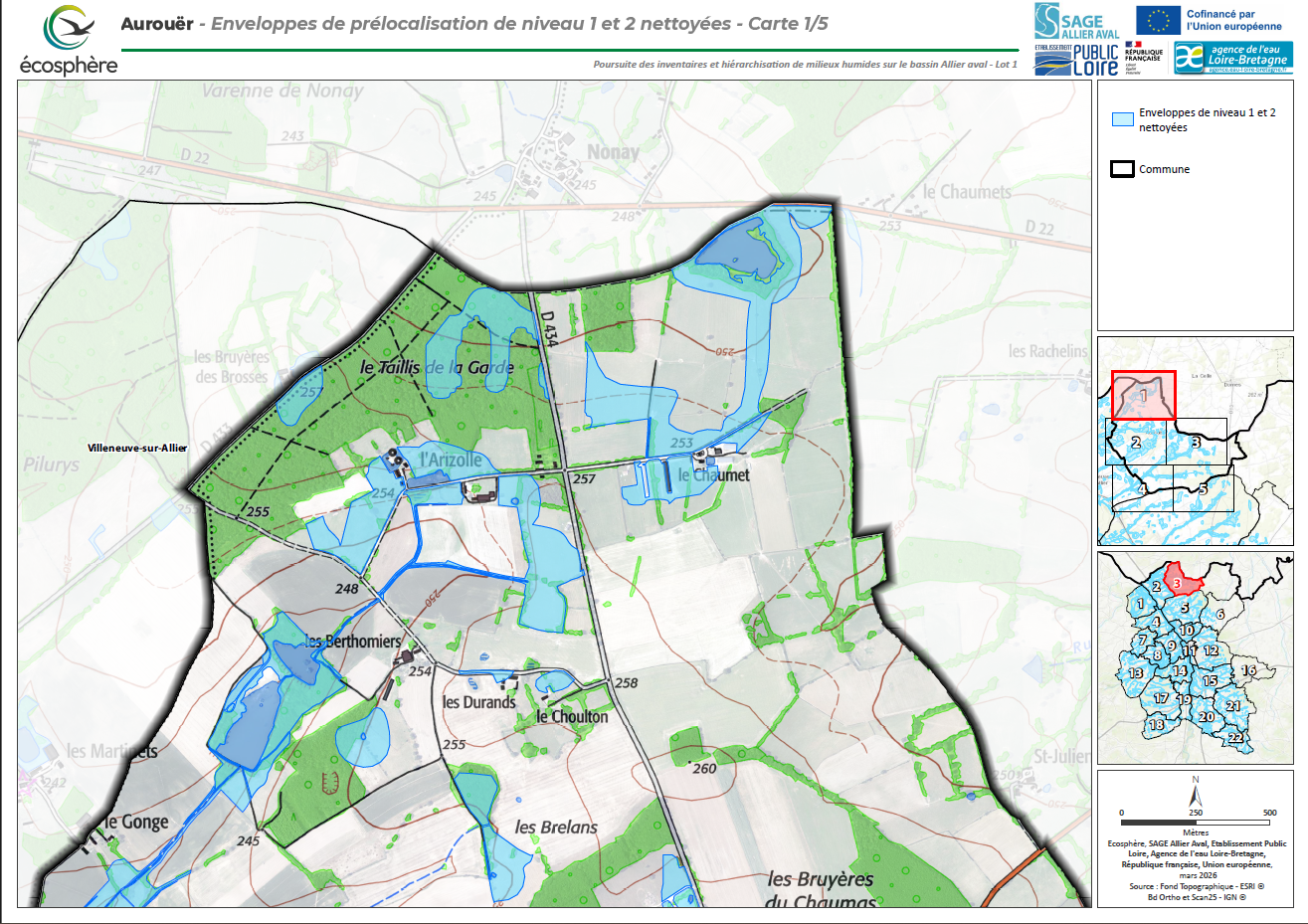Viewport: 1308px width, 924px height.
Task: Click the red commune 3 in overview map
Action: tap(1178, 582)
